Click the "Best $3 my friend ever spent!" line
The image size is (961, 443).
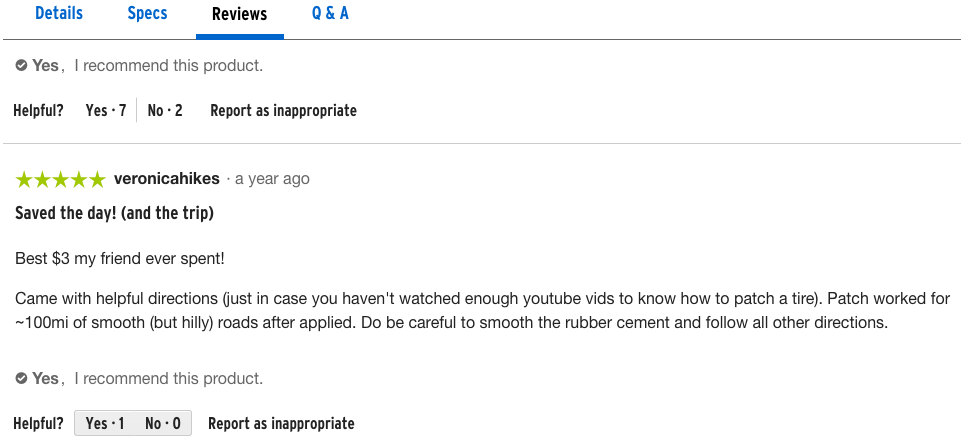120,259
